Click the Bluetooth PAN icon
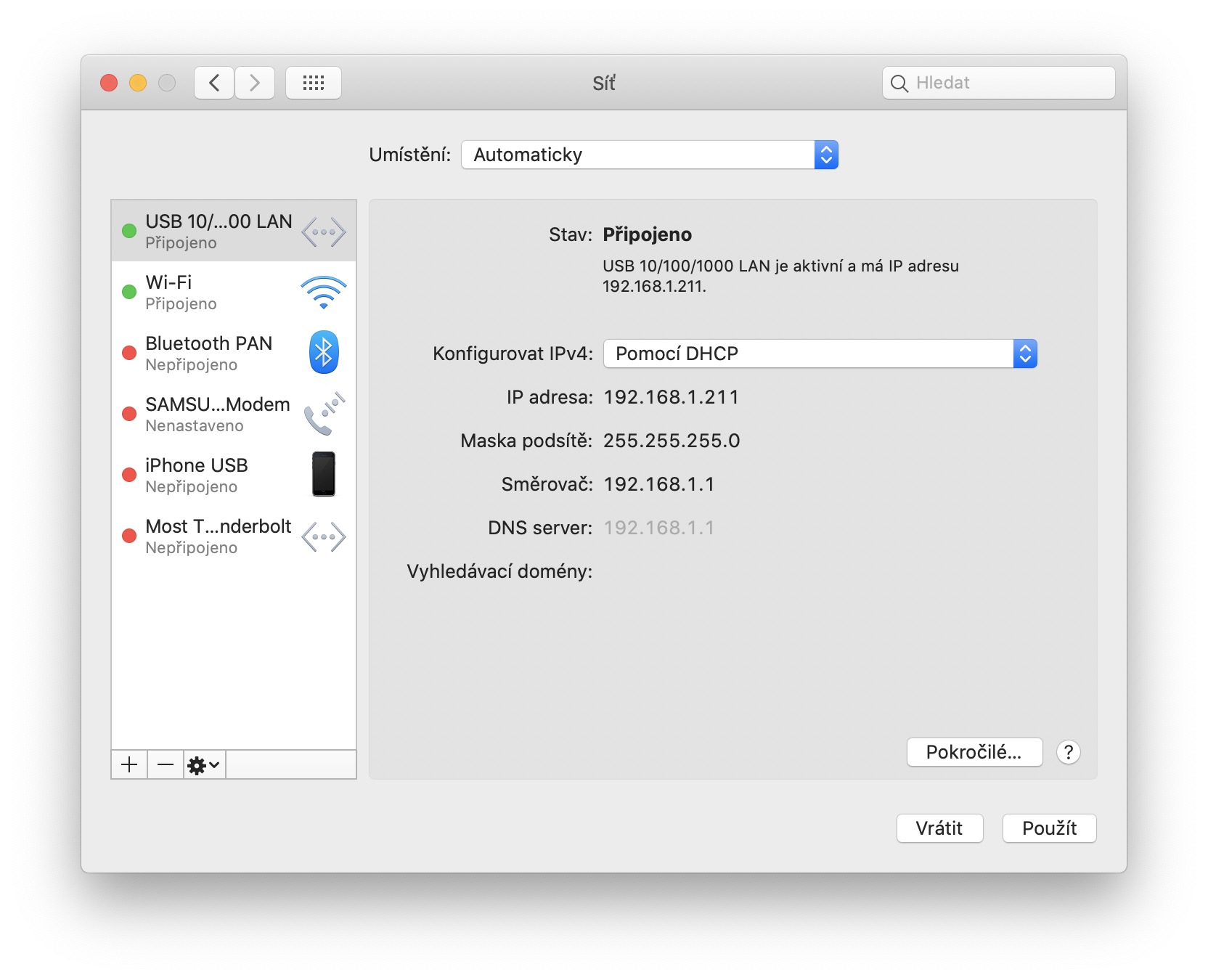The image size is (1208, 980). 324,353
